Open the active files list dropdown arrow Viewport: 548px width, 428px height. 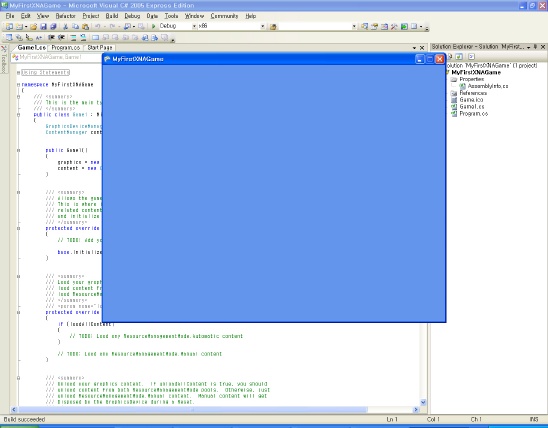414,48
